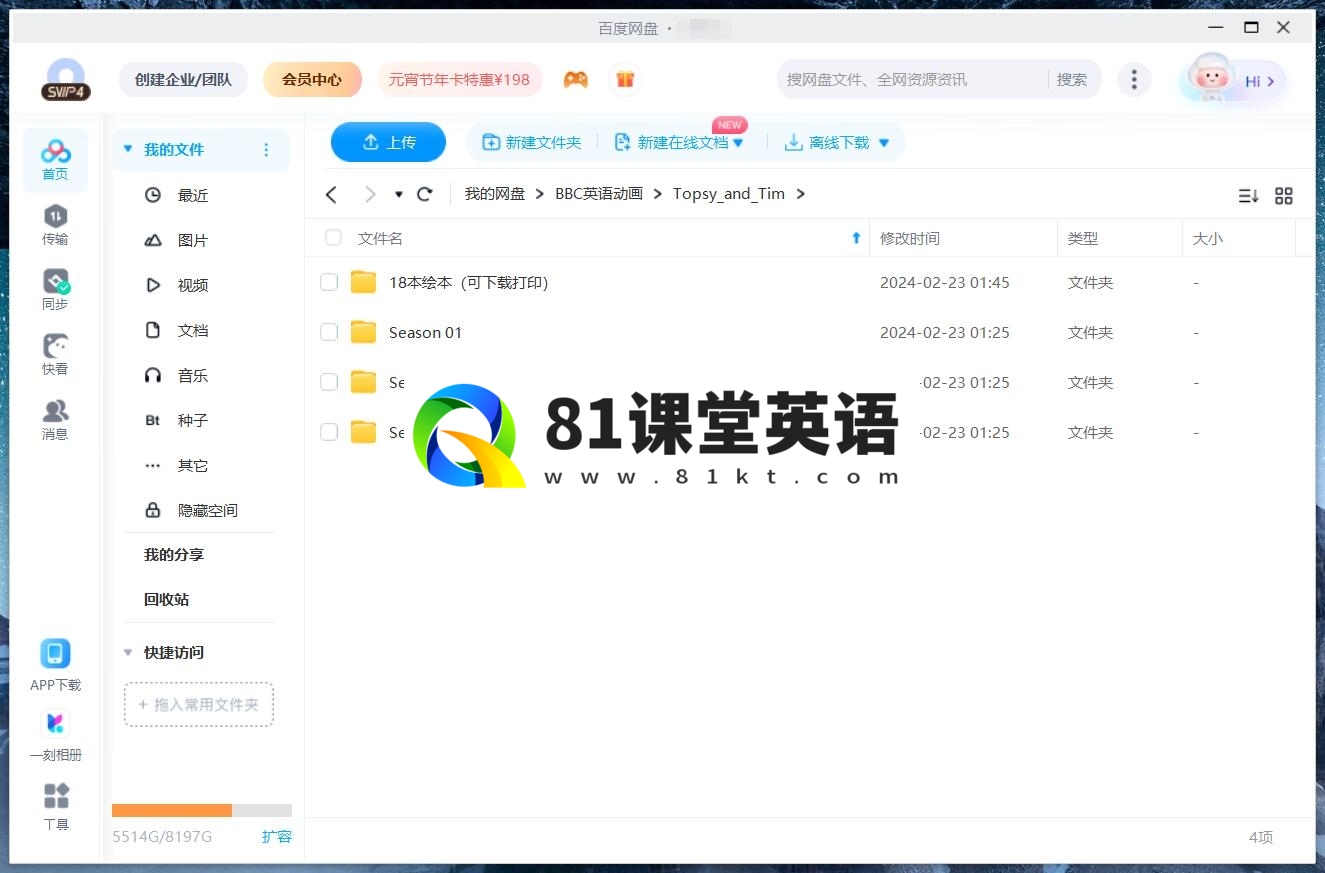Open the sort order icon
Image resolution: width=1325 pixels, height=873 pixels.
coord(1248,196)
